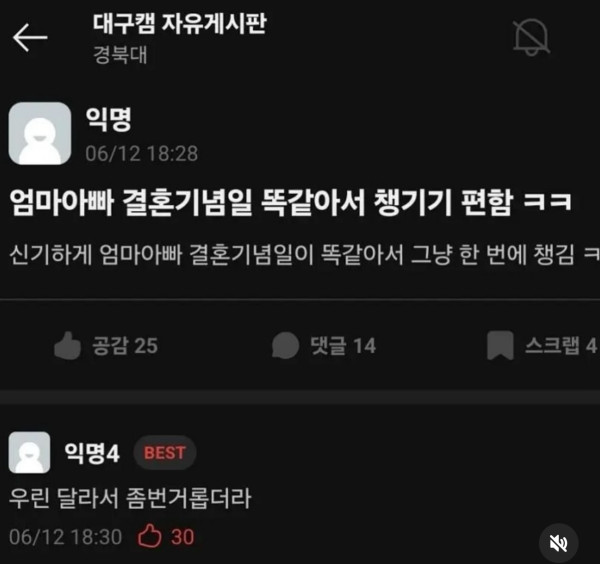
Task: Tap the 익명 author name of post
Action: [x=109, y=119]
